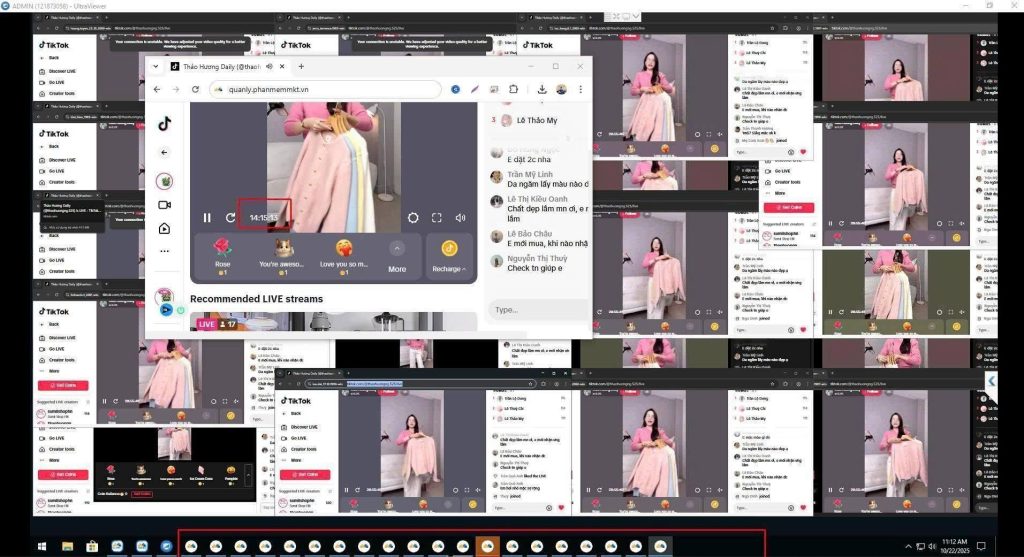Open the blue round extension icon

click(x=455, y=89)
